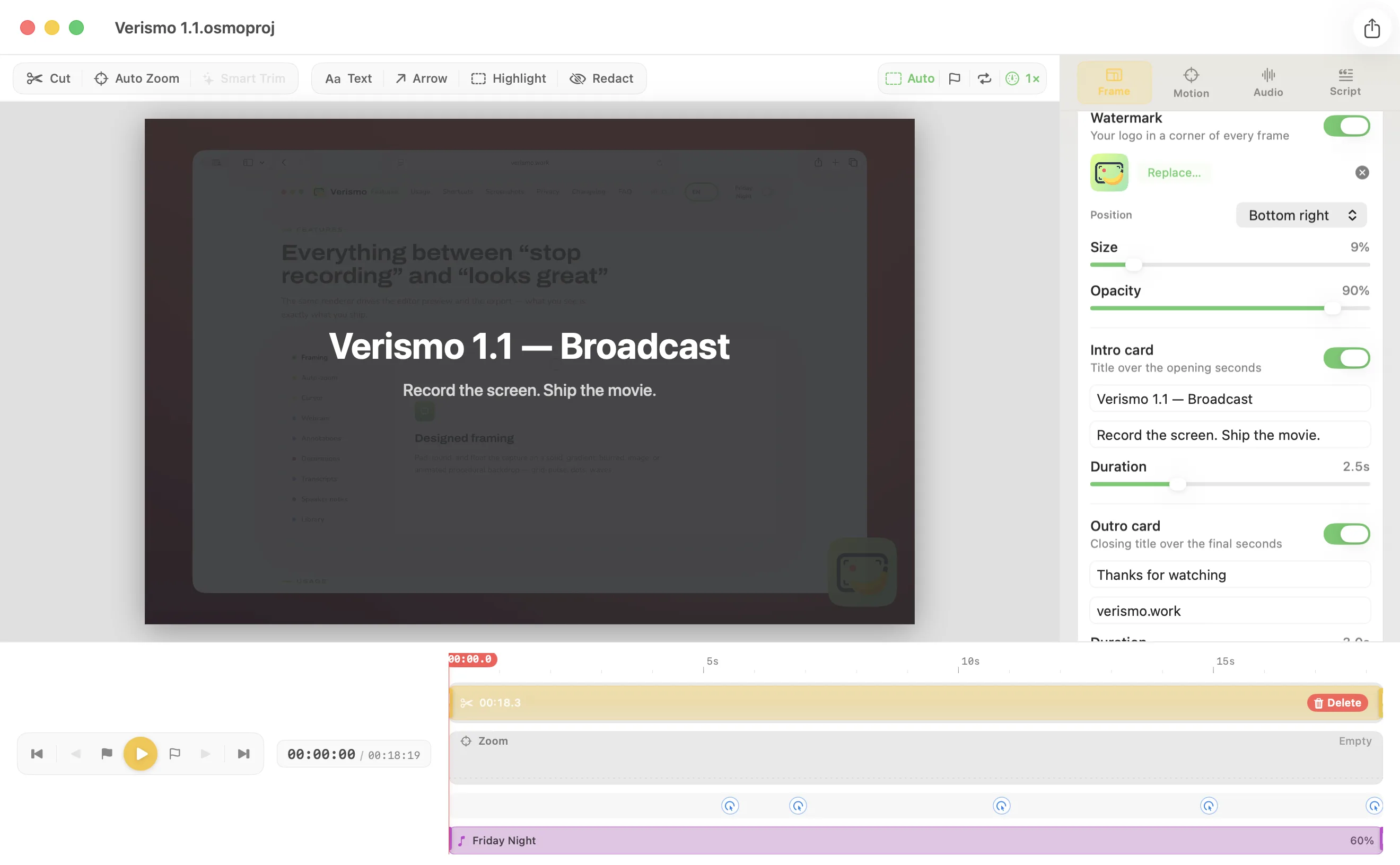Click the 60% volume on Friday Night track

coord(1361,841)
